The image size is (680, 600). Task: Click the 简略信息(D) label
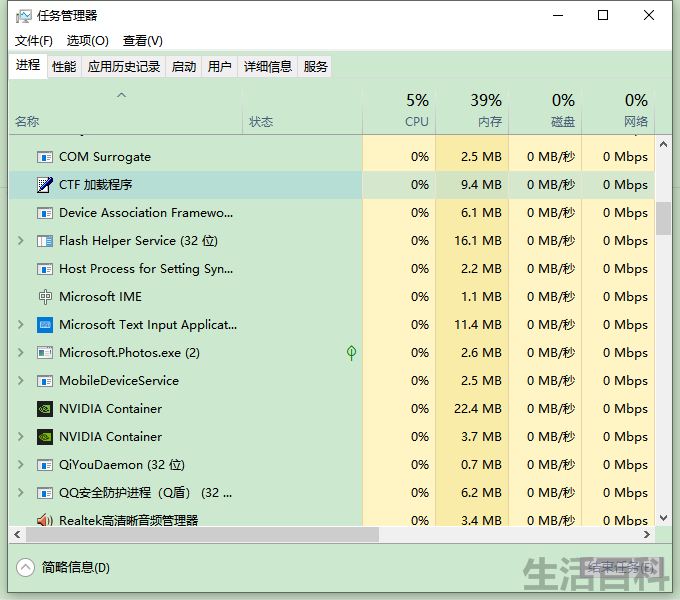point(75,567)
